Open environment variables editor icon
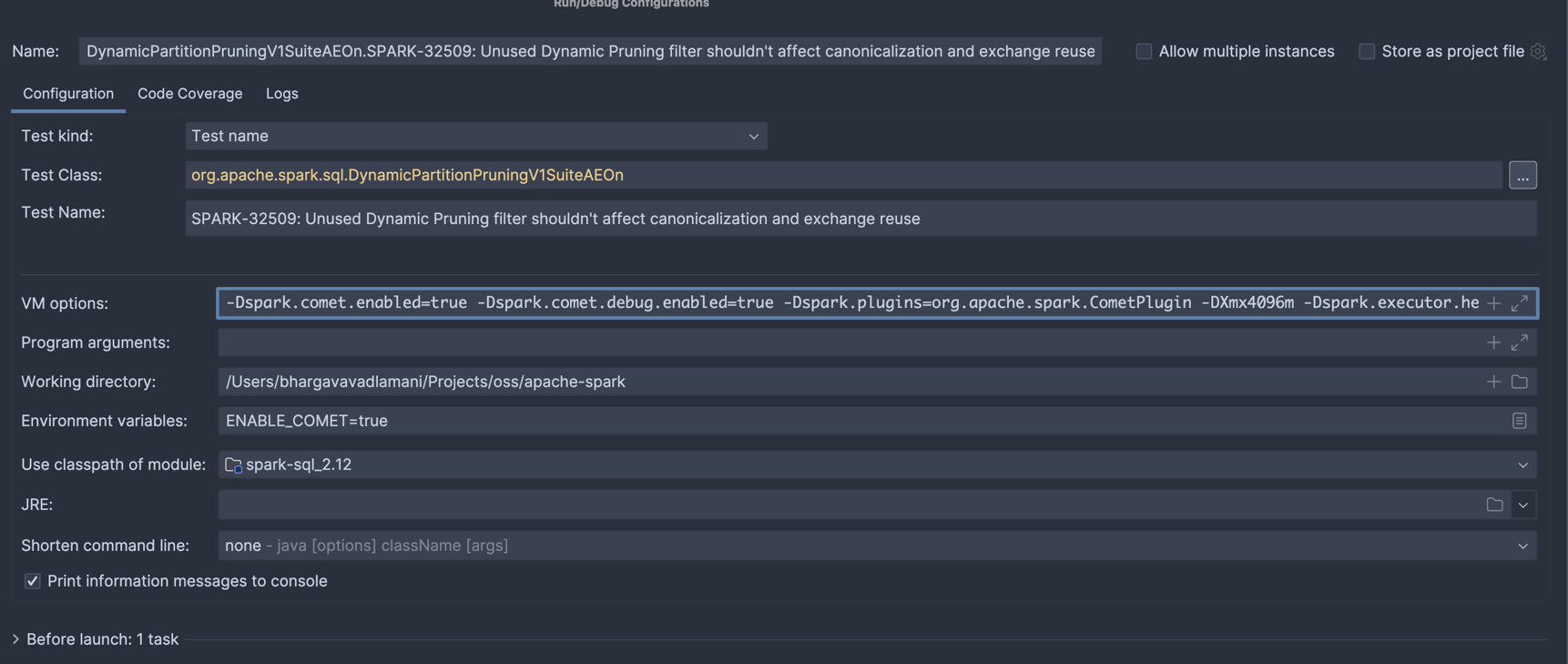 coord(1519,421)
